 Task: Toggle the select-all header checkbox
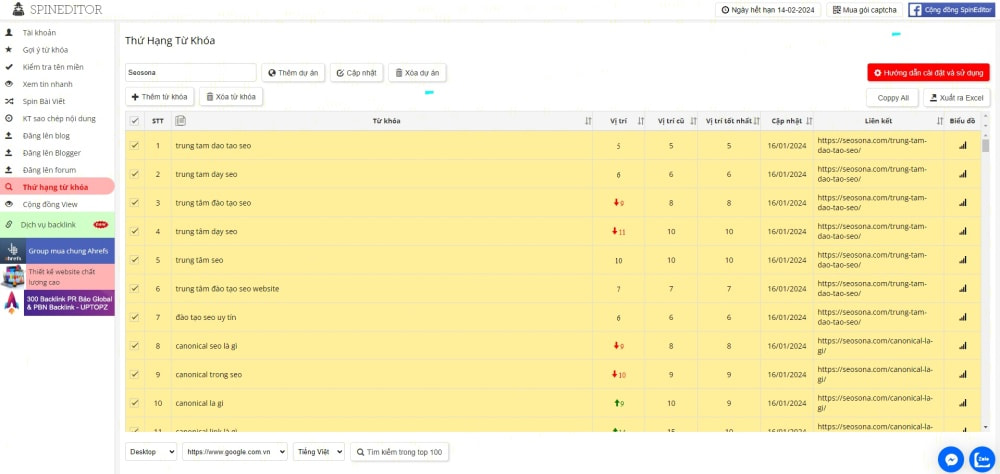click(135, 121)
